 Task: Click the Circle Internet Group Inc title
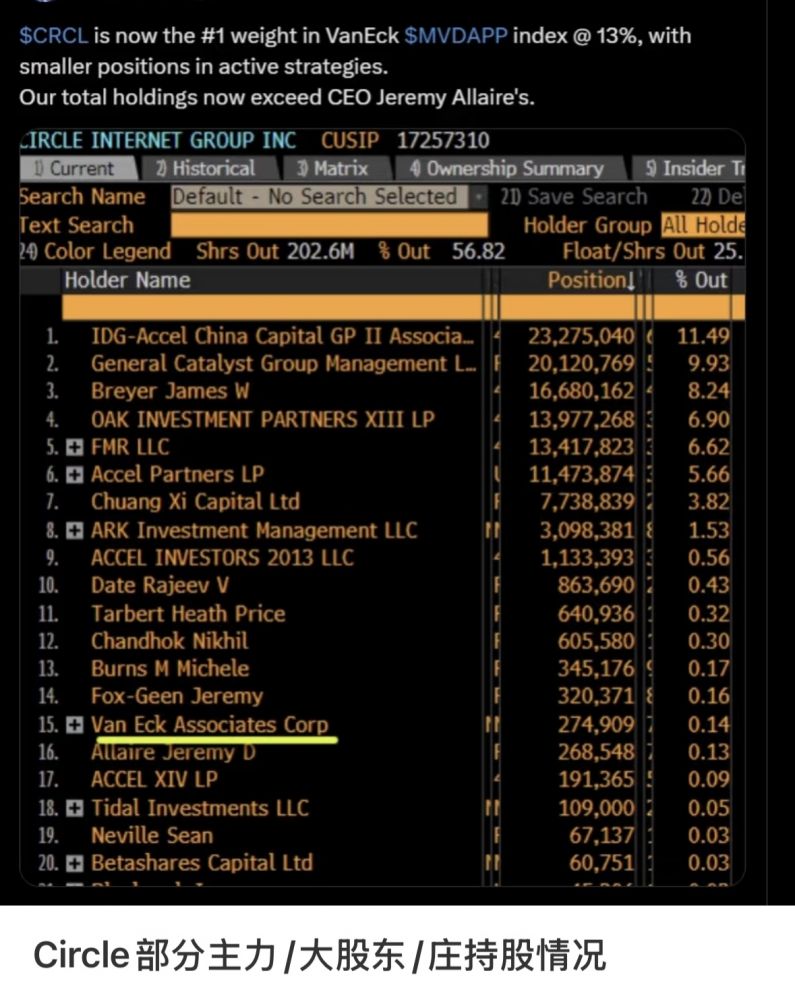click(x=158, y=140)
